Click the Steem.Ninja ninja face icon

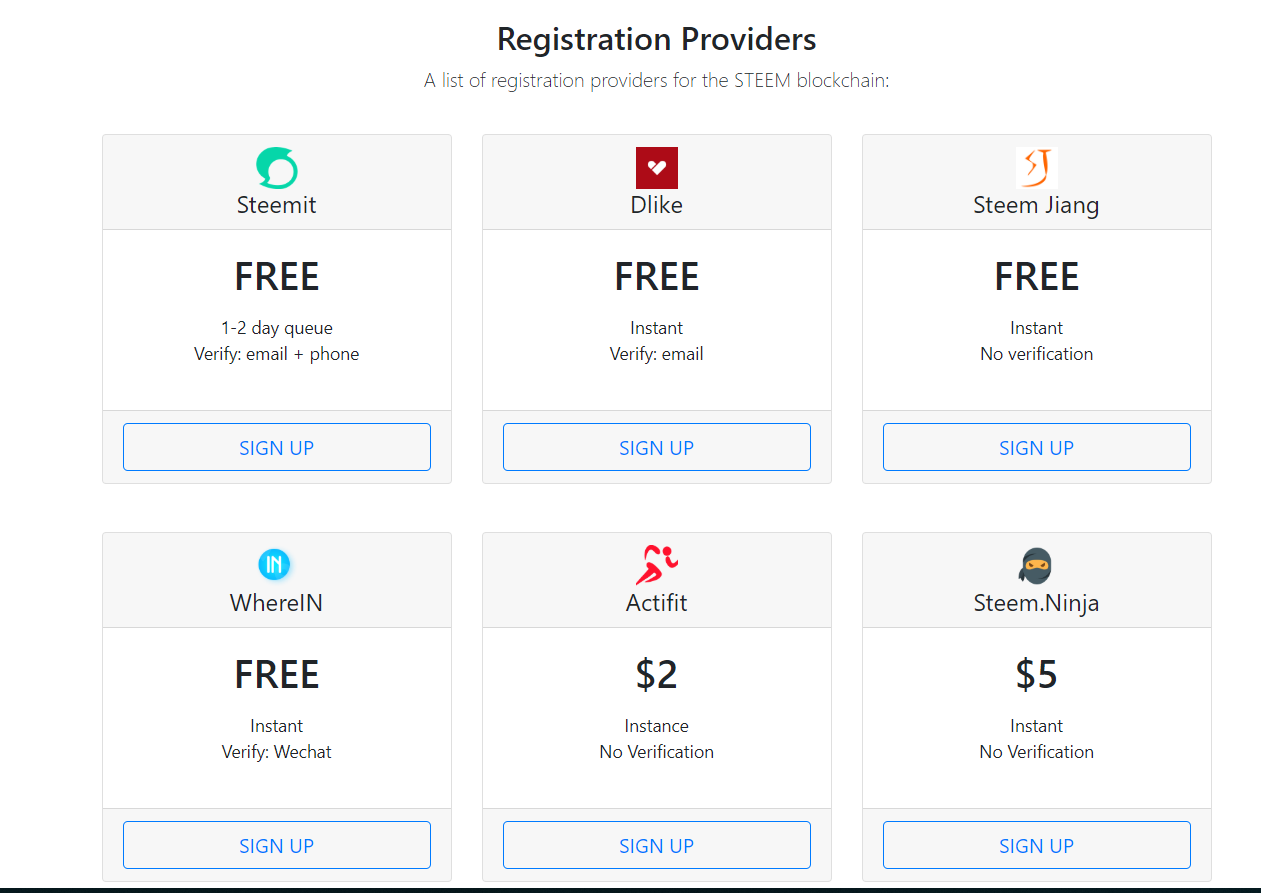[x=1036, y=566]
